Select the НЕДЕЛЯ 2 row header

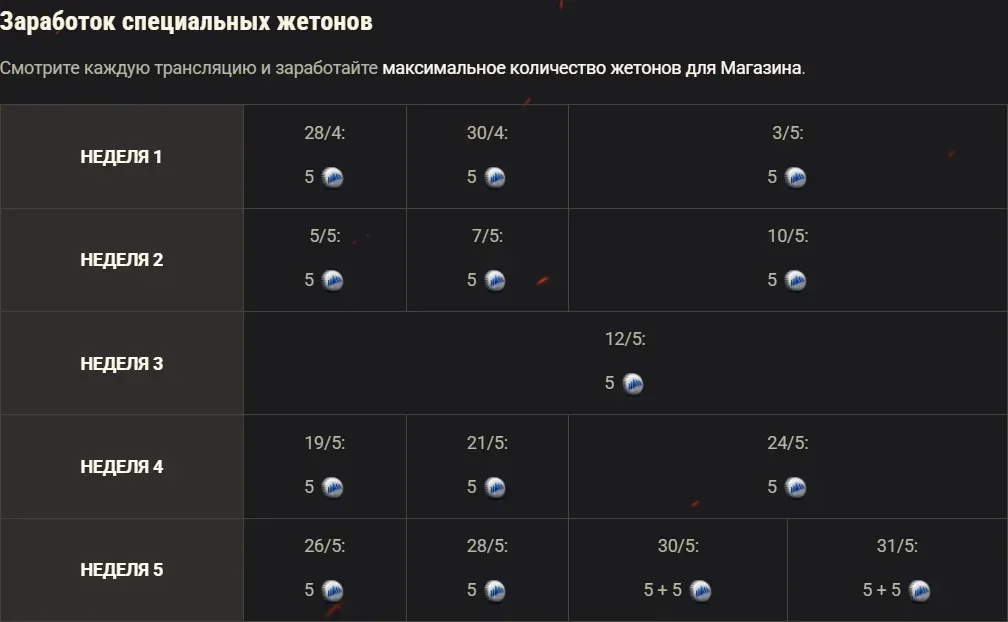click(121, 260)
